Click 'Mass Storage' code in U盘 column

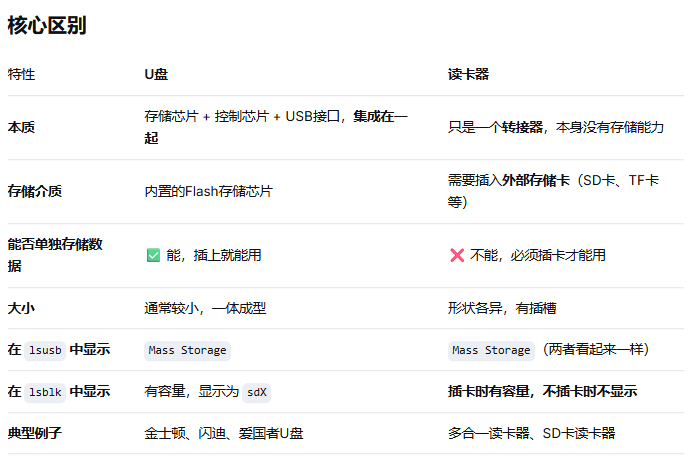187,350
